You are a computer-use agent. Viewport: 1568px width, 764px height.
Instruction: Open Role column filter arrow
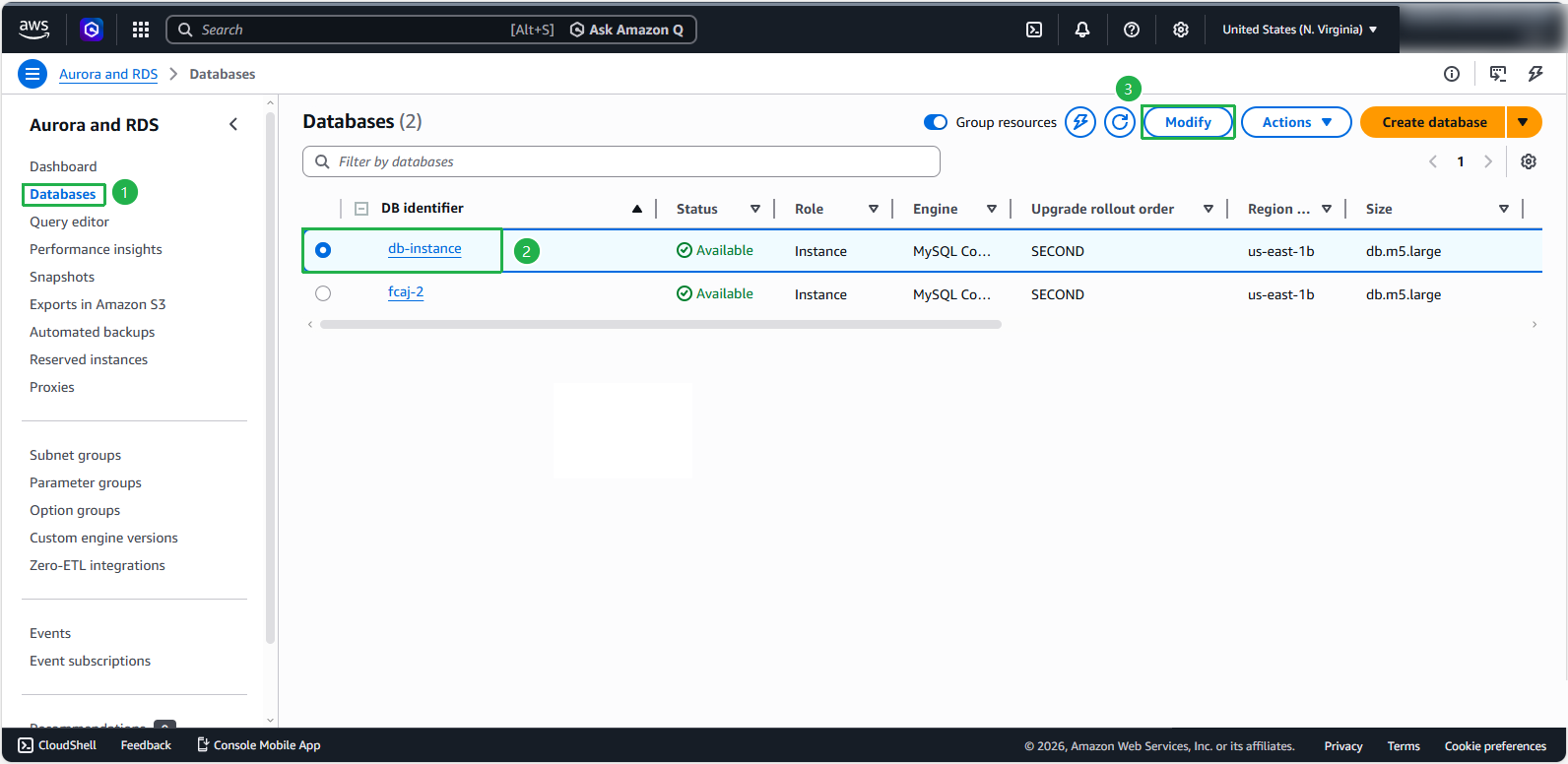pos(874,209)
